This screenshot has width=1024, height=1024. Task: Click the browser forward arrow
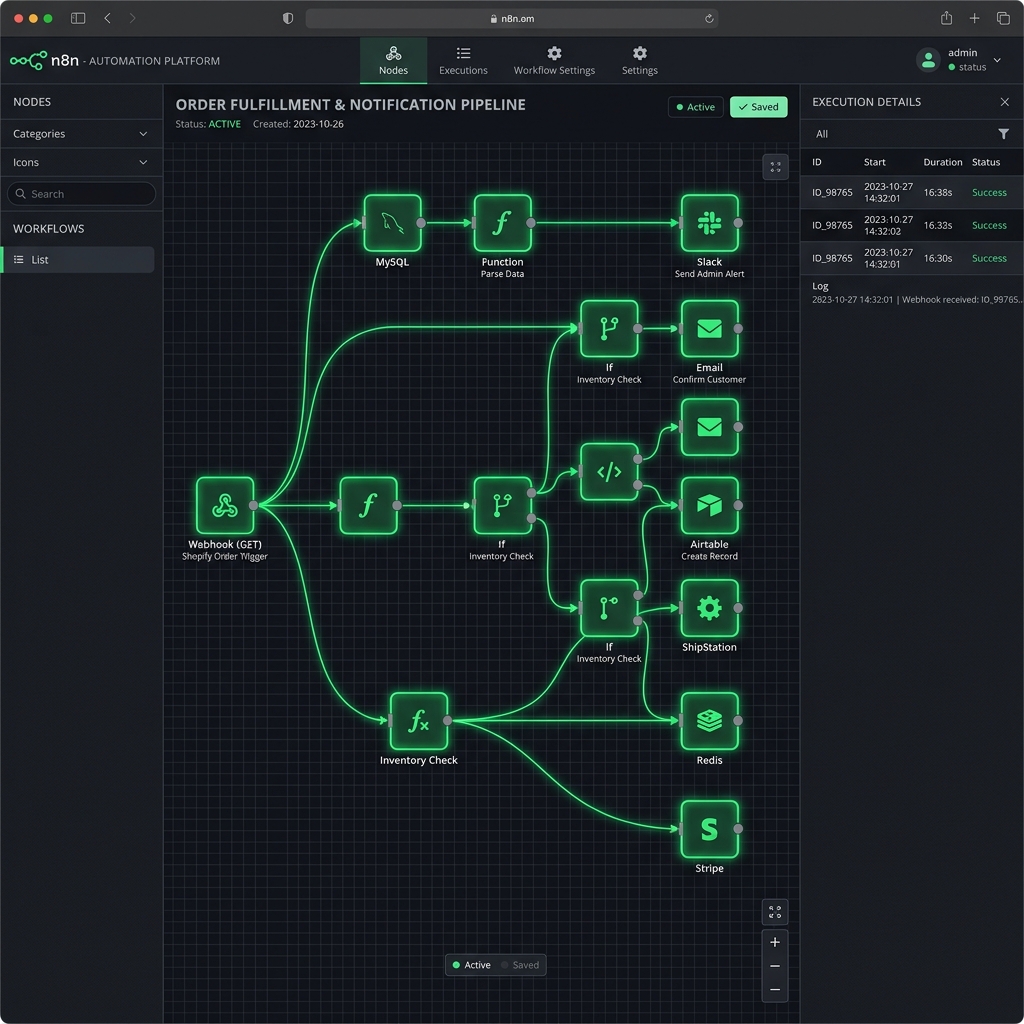tap(133, 18)
